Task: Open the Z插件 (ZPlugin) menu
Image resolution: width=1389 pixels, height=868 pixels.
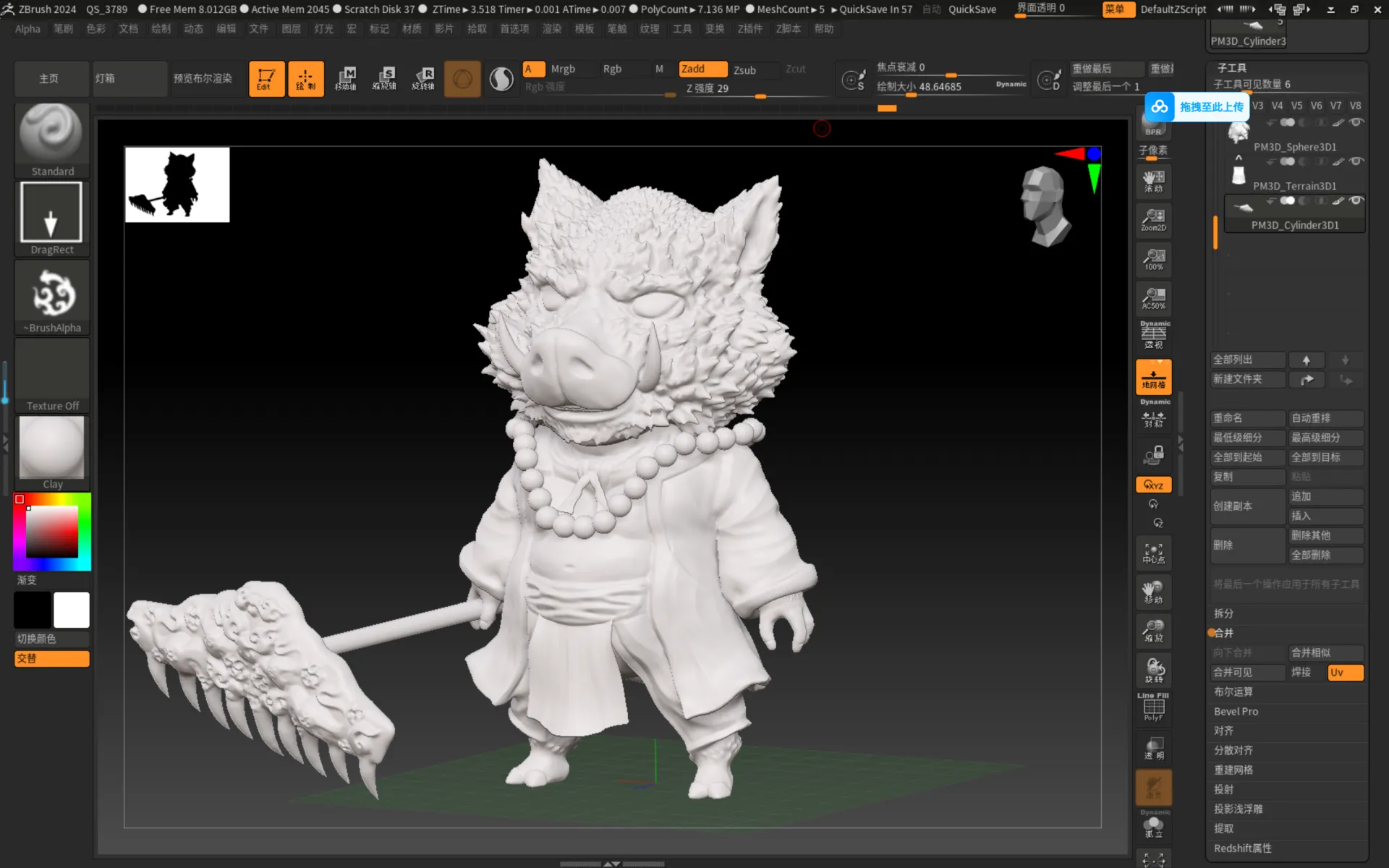Action: [749, 29]
